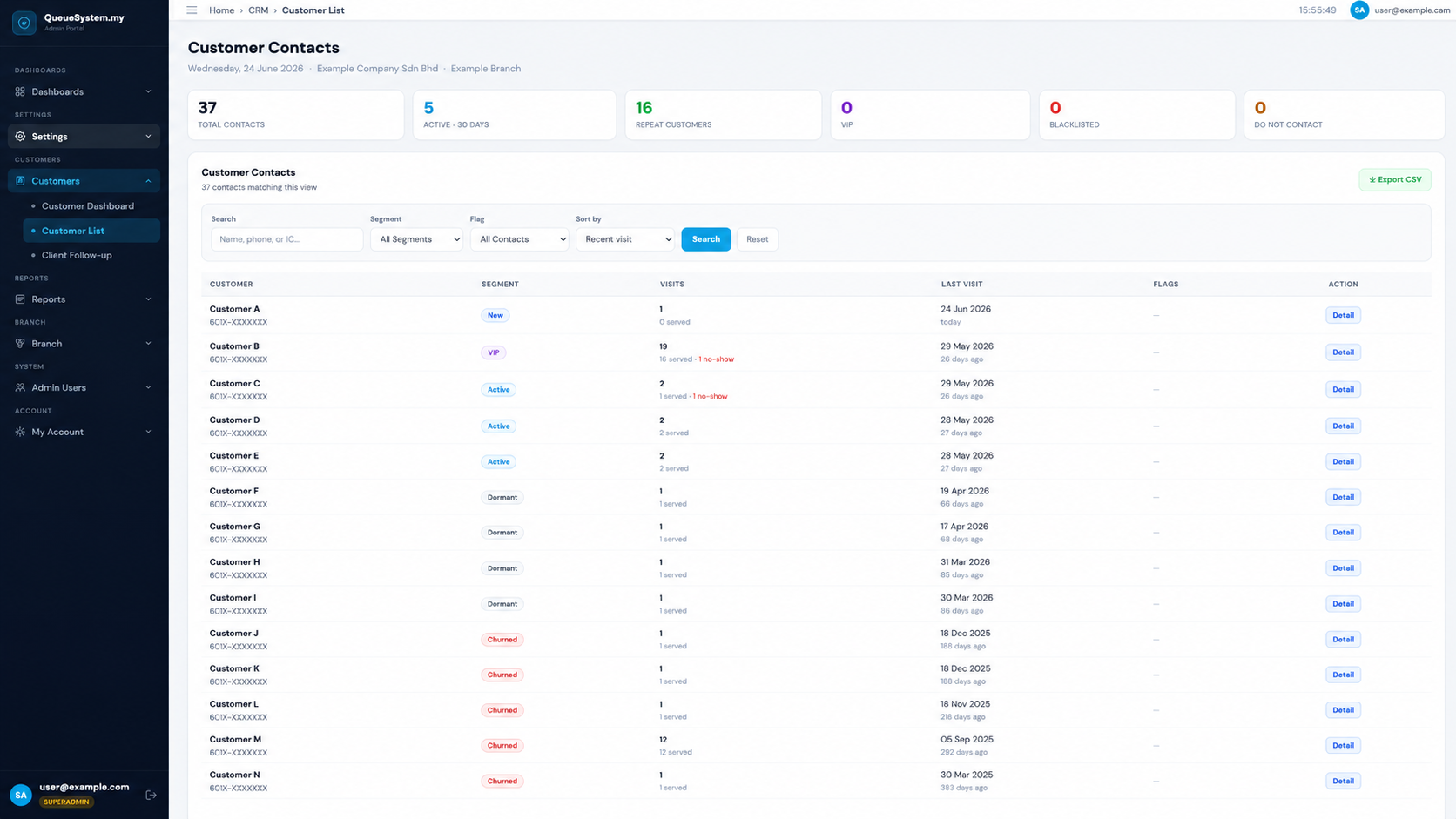
Task: Toggle the hamburger sidebar menu icon
Action: (x=192, y=10)
